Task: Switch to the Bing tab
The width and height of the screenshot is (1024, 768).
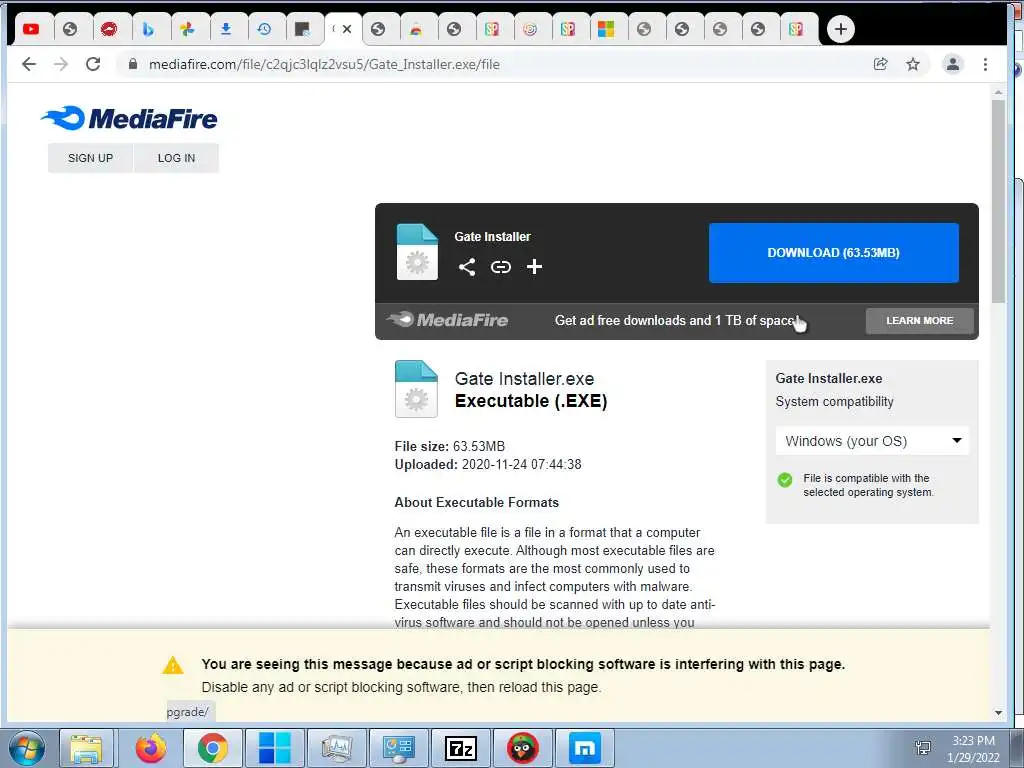Action: click(148, 29)
